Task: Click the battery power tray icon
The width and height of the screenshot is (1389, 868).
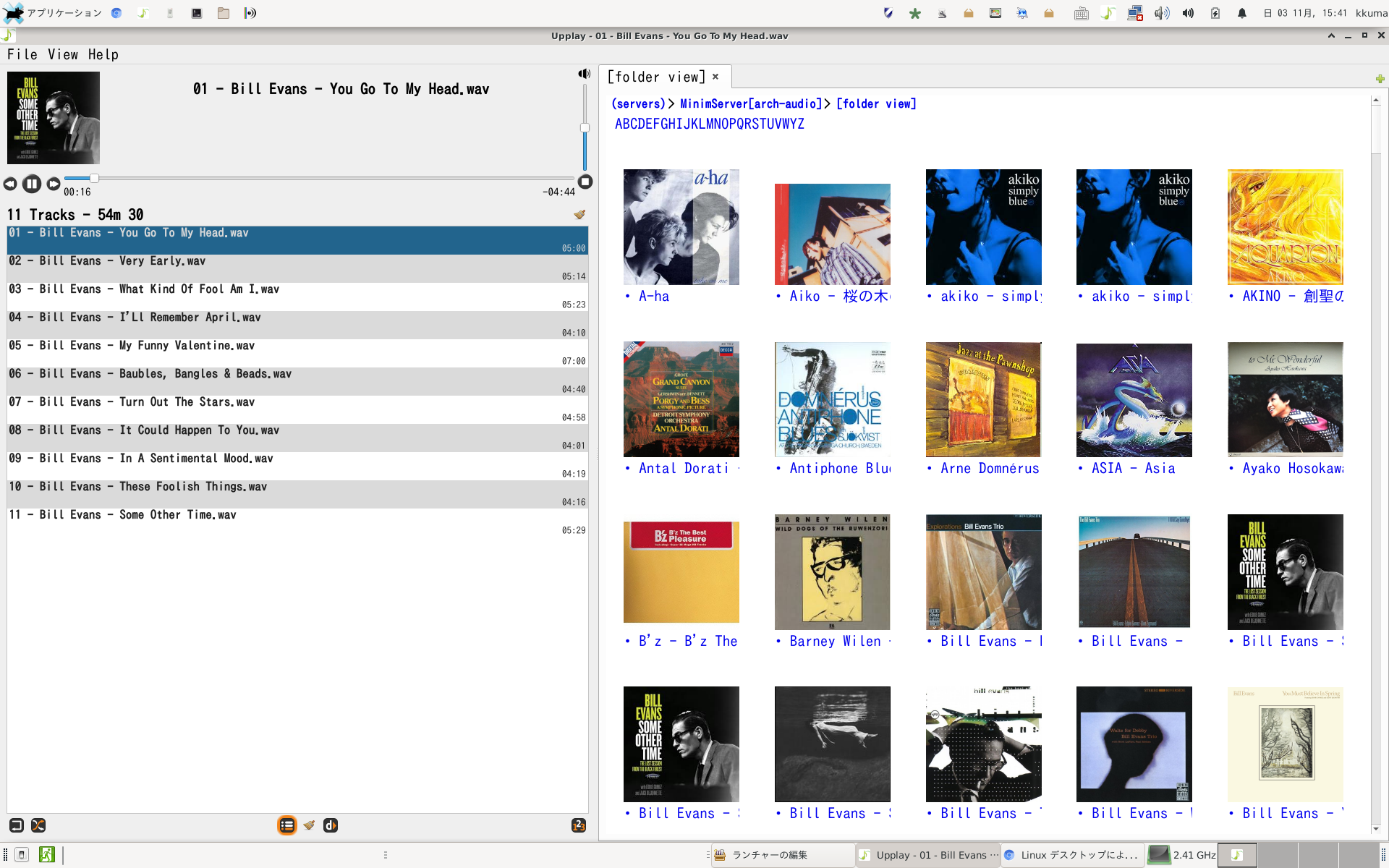Action: point(1215,13)
